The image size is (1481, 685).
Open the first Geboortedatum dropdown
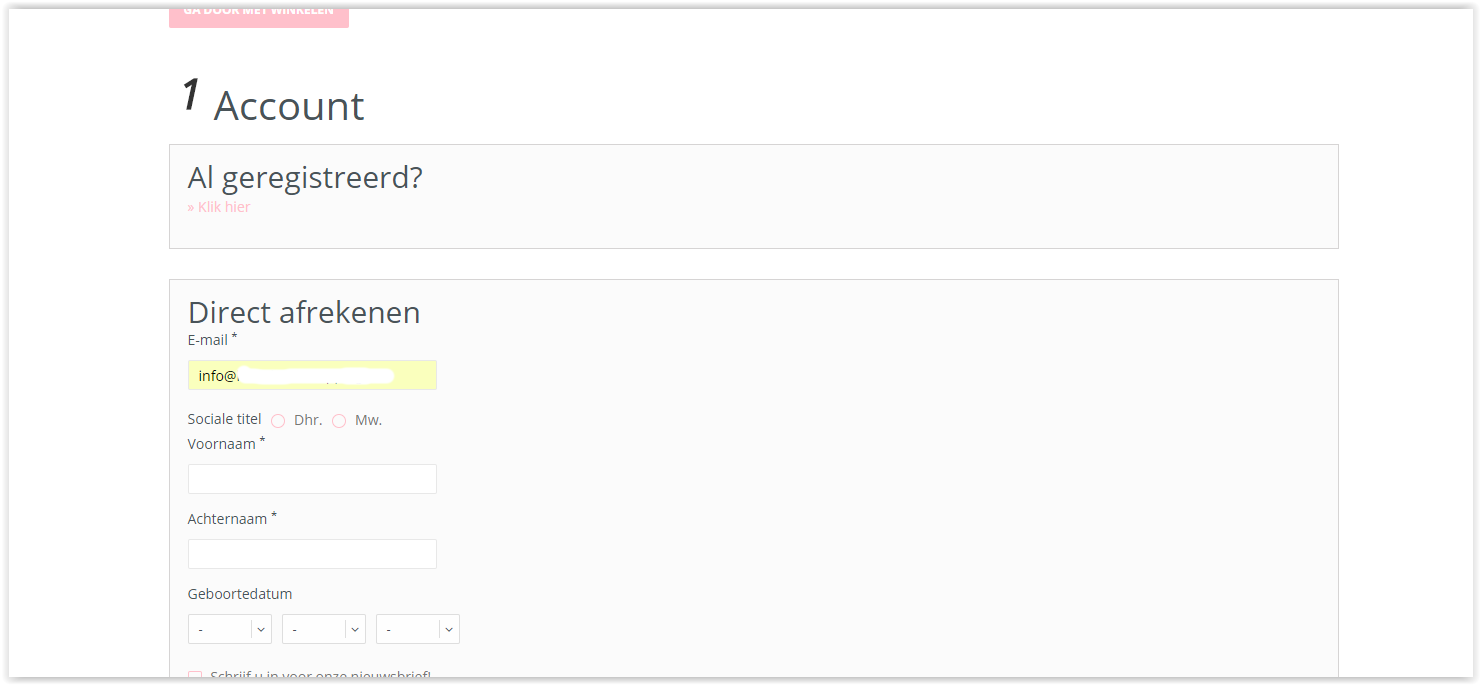click(229, 629)
